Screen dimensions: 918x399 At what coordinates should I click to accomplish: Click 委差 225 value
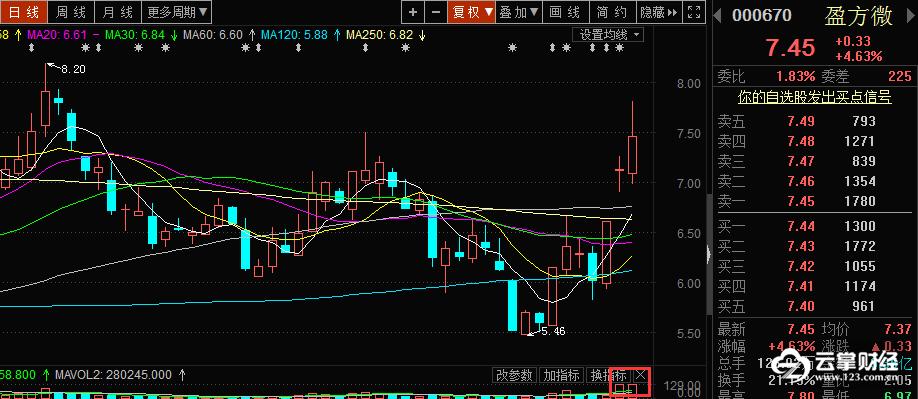click(899, 77)
